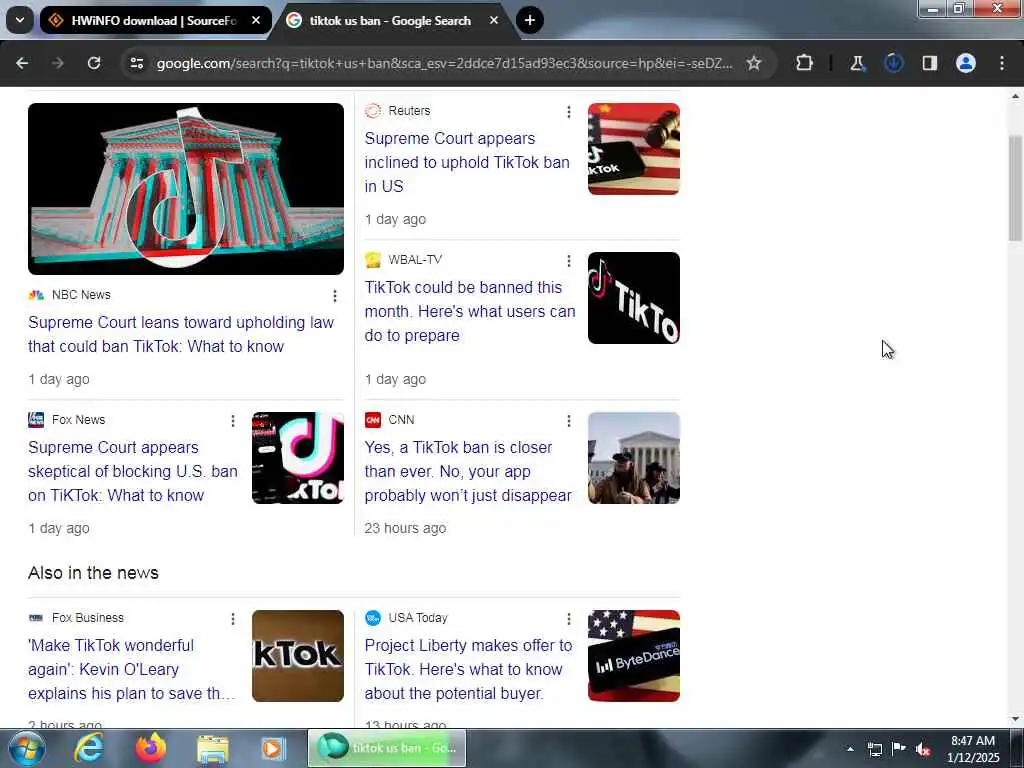Open Windows Explorer folder taskbar icon

tap(212, 748)
